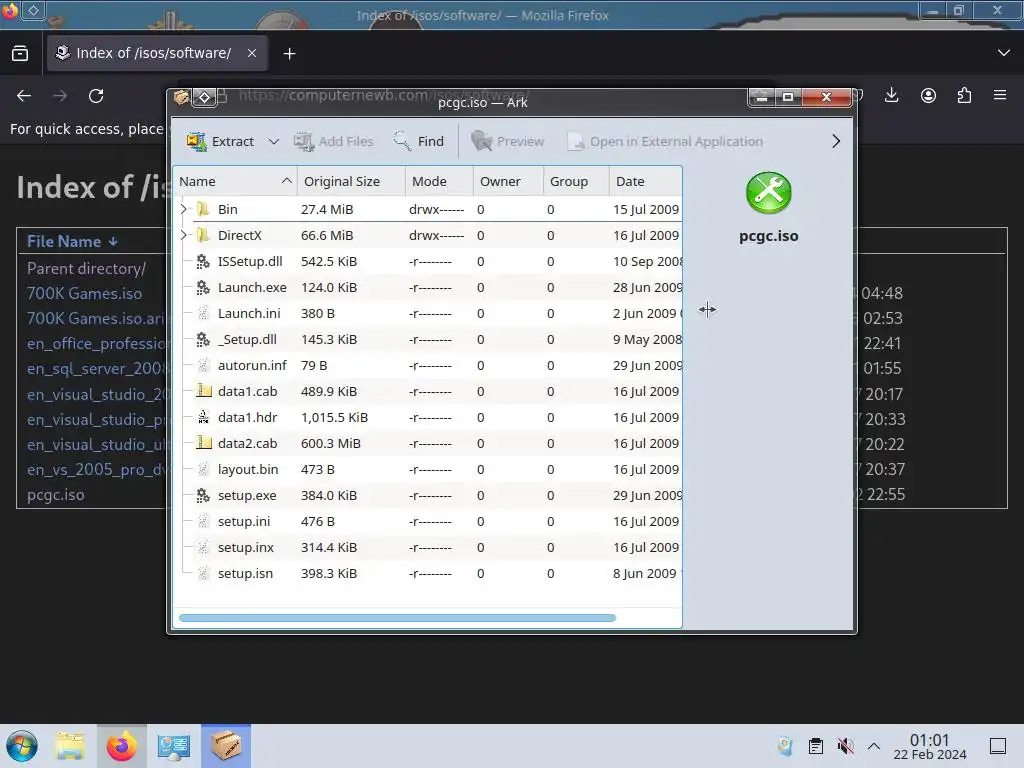Select the DirectX folder icon

pos(203,235)
